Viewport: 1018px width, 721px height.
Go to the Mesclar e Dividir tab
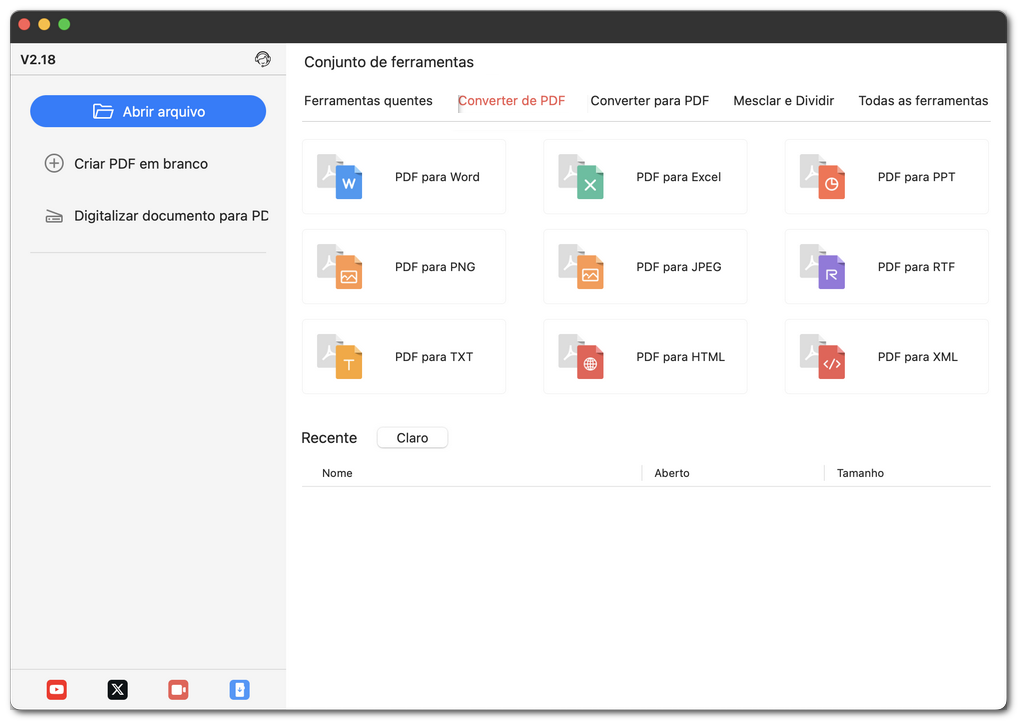pos(783,101)
